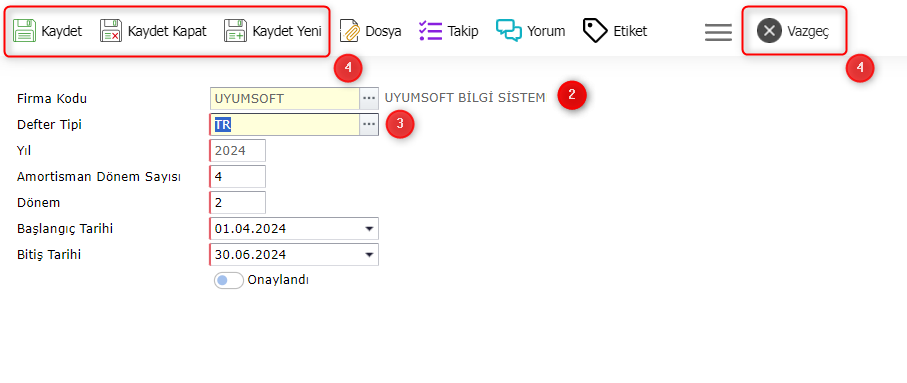Click the Vazgeç cancel X icon

[x=769, y=31]
